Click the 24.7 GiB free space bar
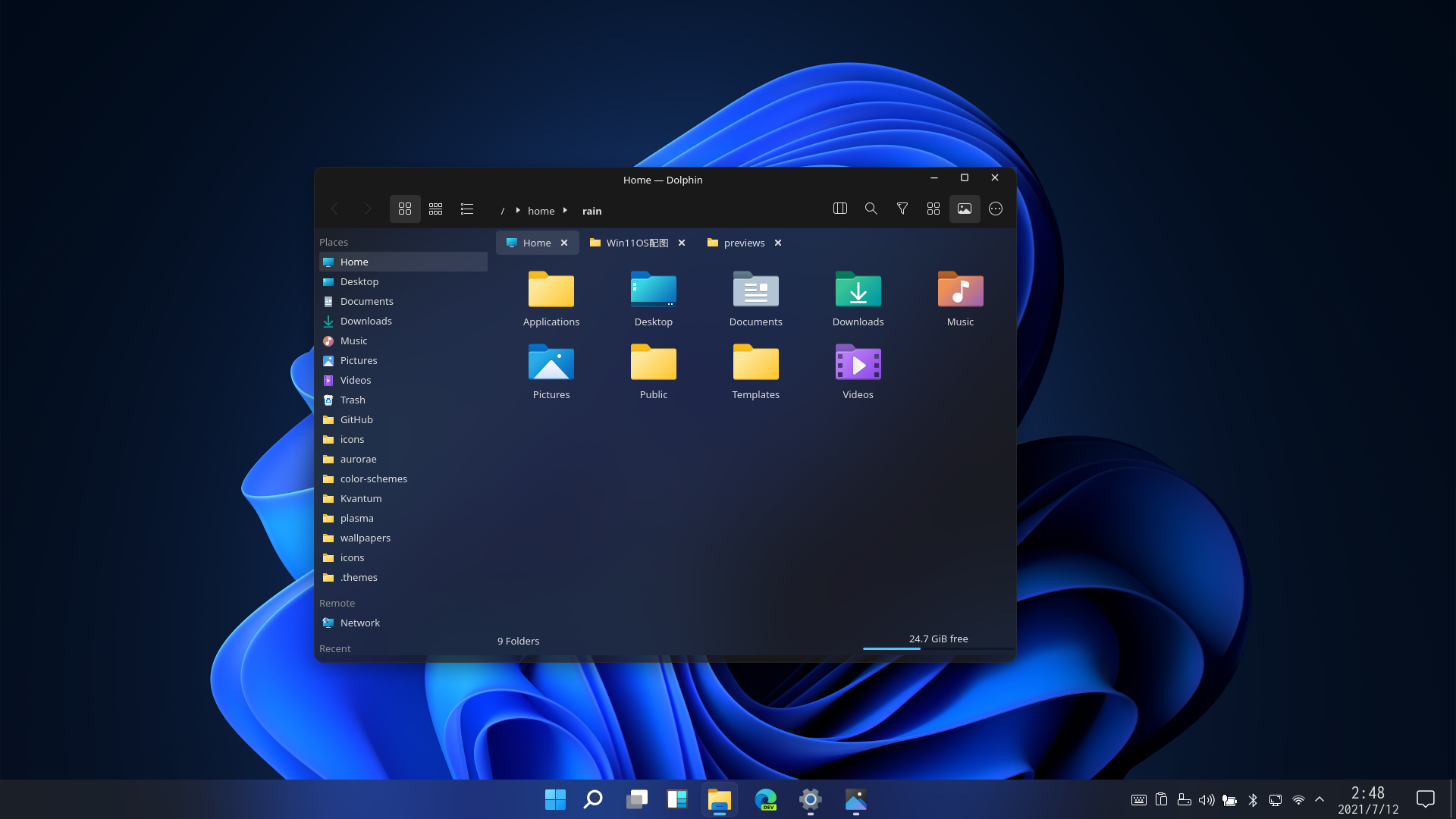The height and width of the screenshot is (819, 1456). [939, 642]
